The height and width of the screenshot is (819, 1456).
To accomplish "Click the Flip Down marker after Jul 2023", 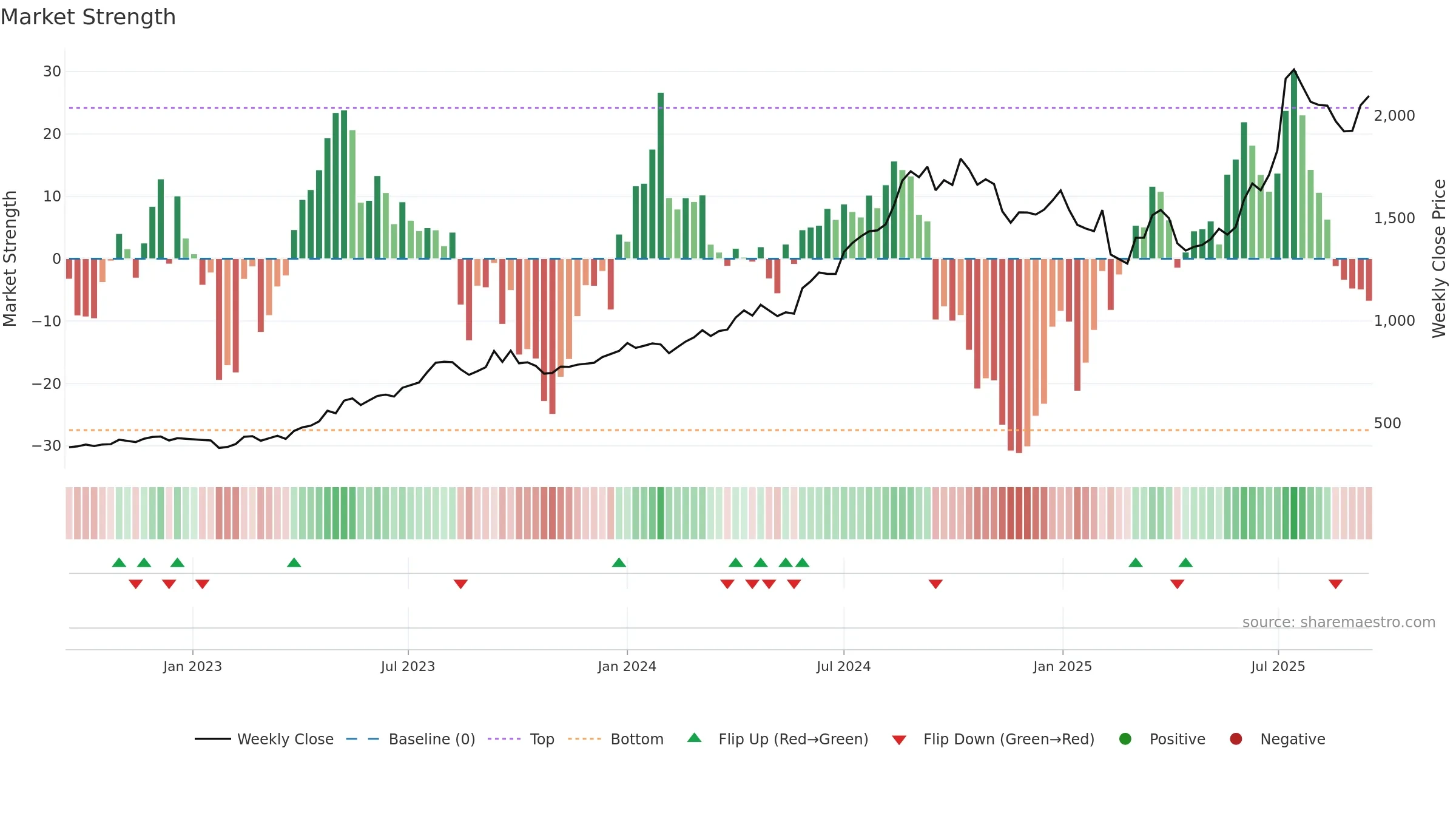I will point(460,584).
